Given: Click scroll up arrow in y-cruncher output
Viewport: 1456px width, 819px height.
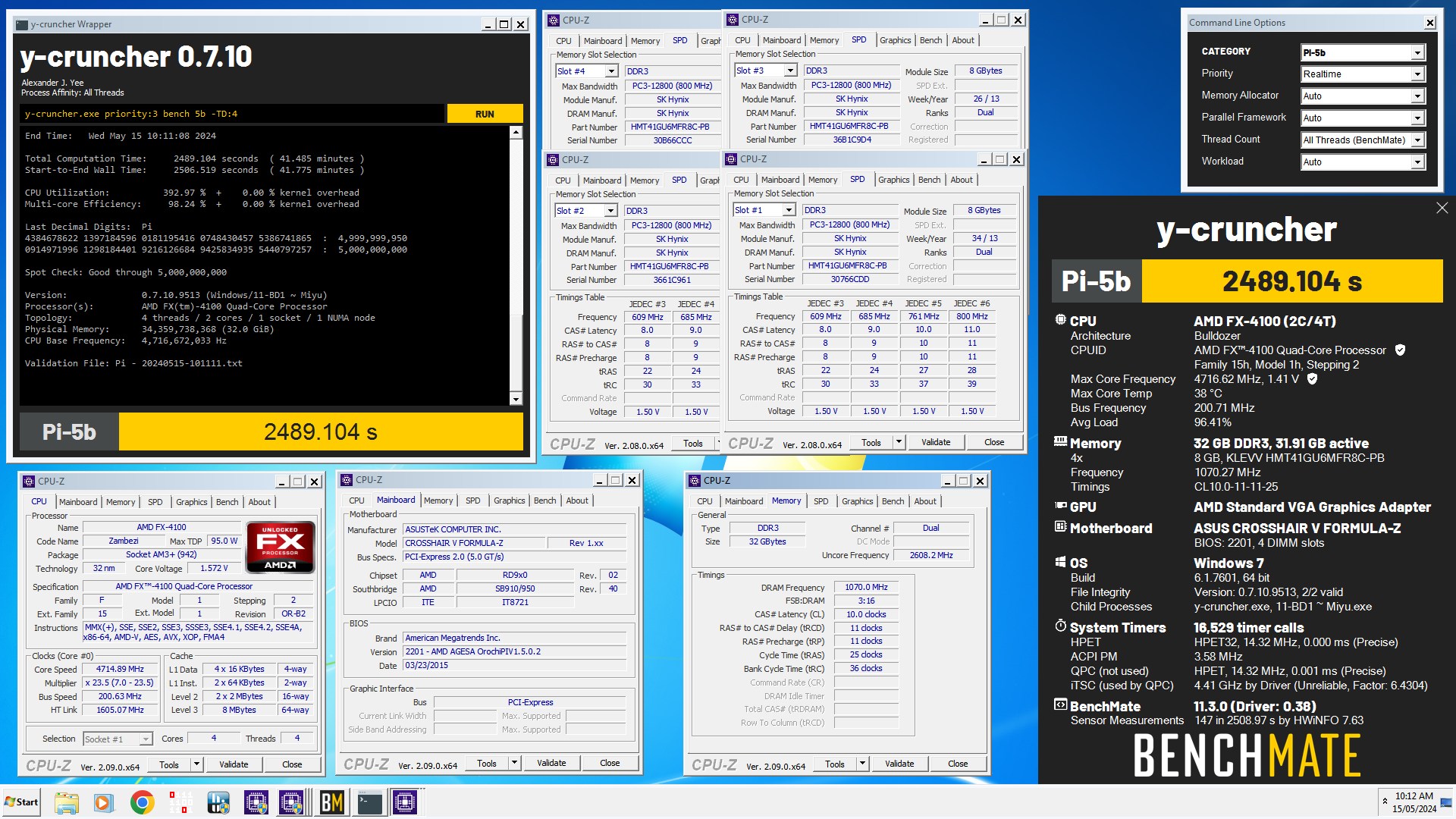Looking at the screenshot, I should (516, 133).
